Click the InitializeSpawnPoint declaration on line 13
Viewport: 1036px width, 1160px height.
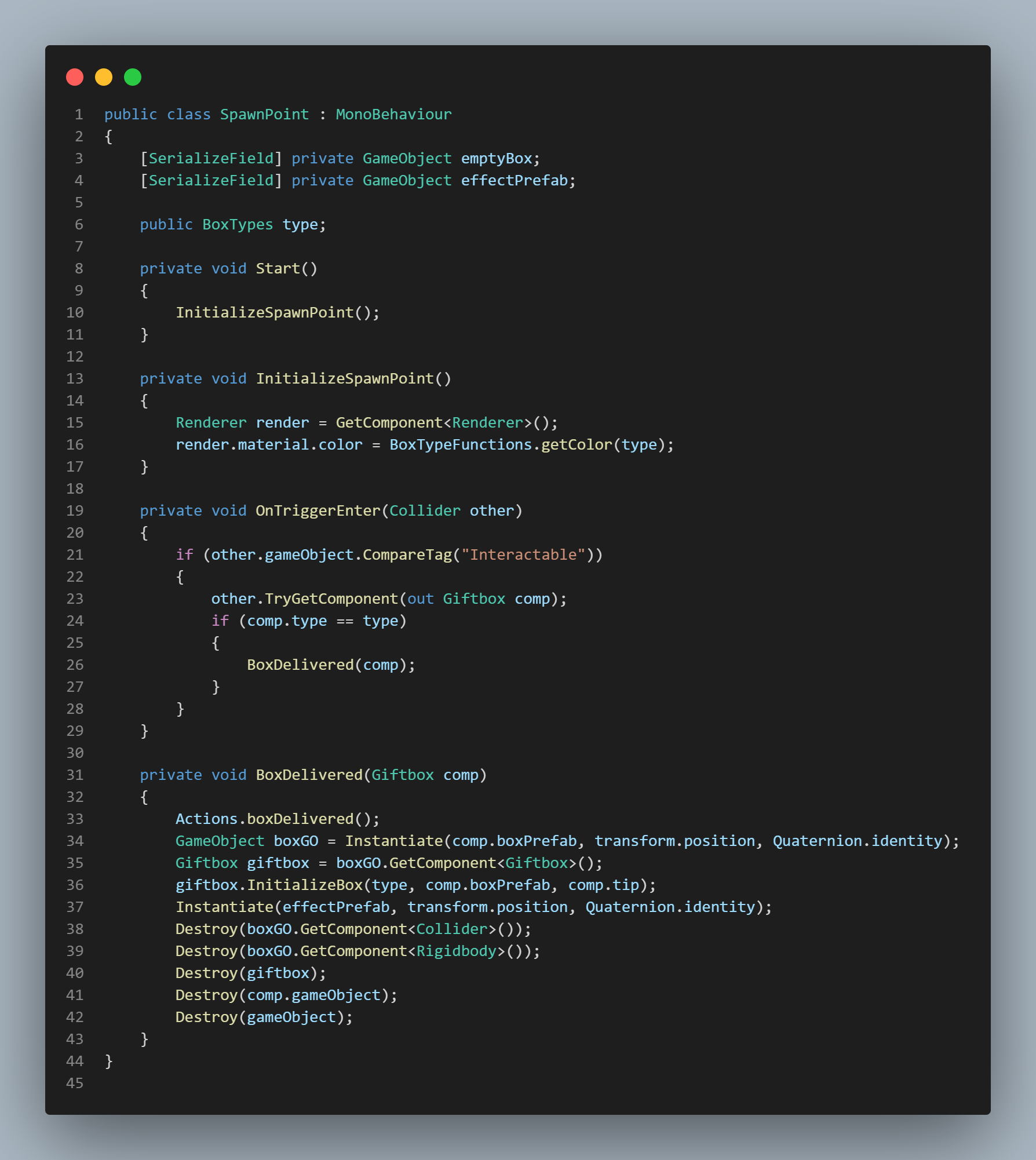tap(345, 378)
